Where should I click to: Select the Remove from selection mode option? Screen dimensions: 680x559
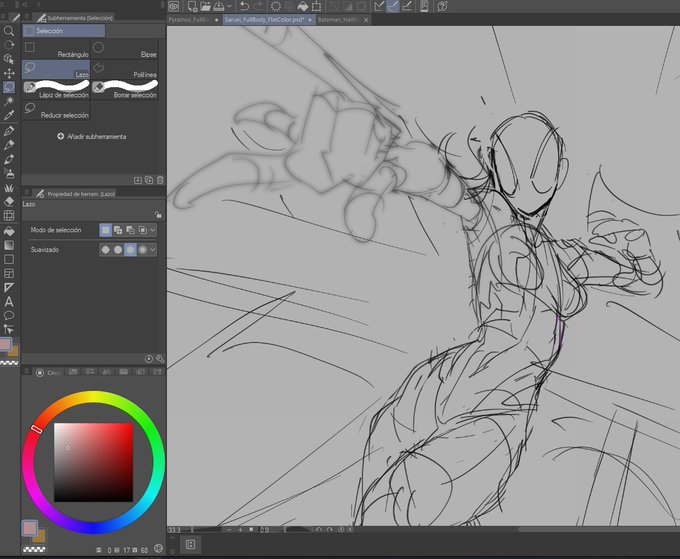[130, 230]
